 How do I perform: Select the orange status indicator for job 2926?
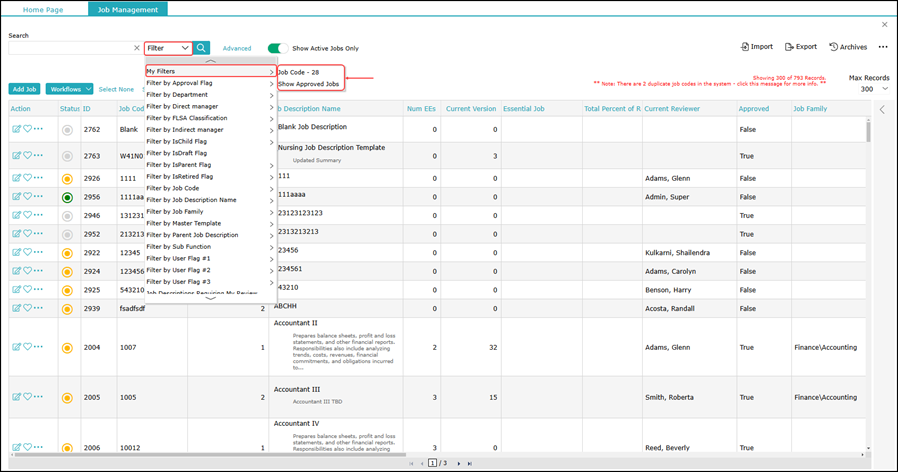pyautogui.click(x=67, y=179)
